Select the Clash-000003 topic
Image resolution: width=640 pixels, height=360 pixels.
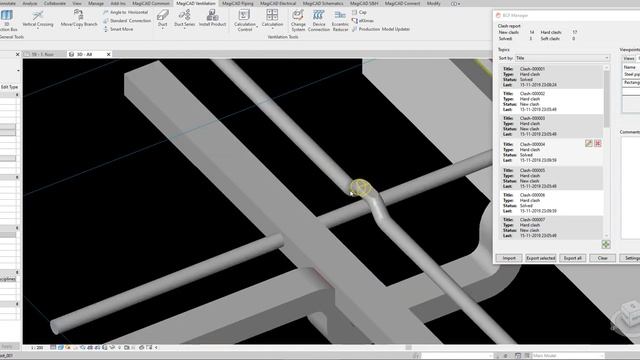point(552,126)
